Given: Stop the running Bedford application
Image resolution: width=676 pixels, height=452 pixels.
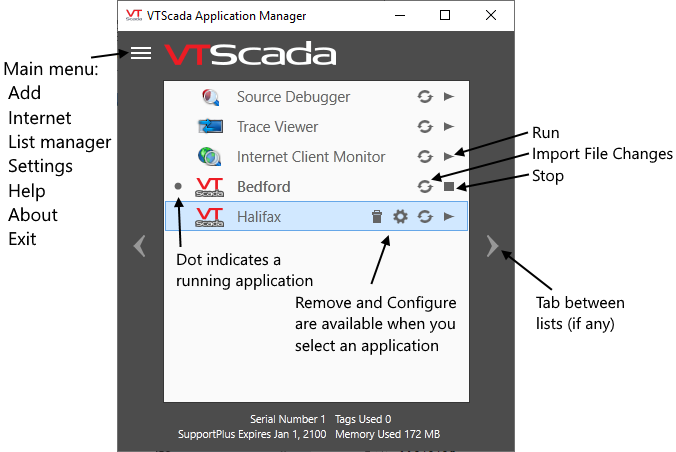Looking at the screenshot, I should (x=449, y=186).
